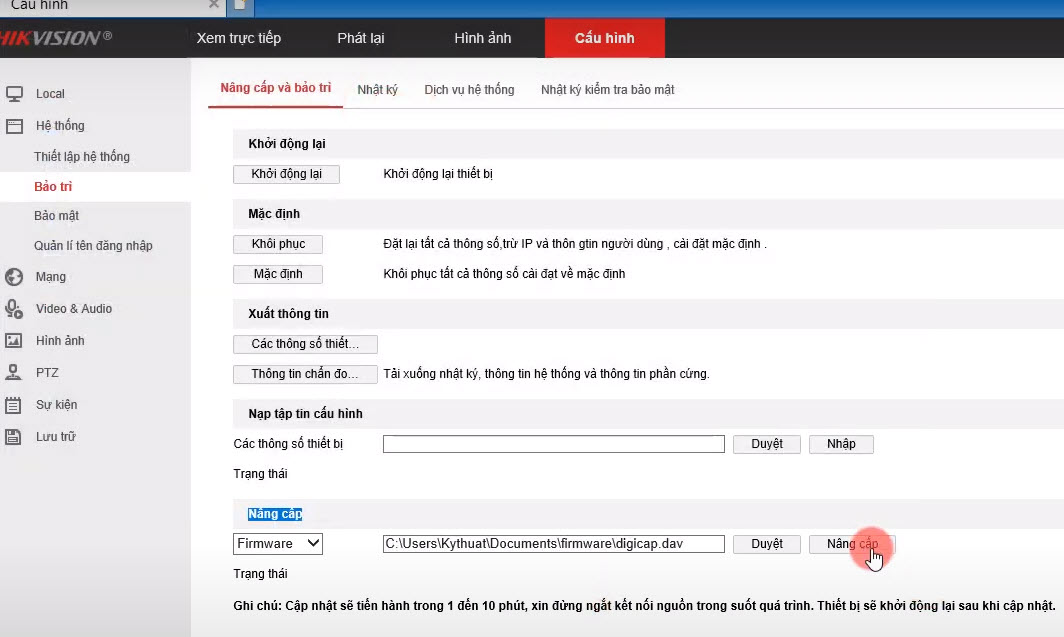The height and width of the screenshot is (637, 1064).
Task: Open the Sự kiện event icon
Action: tap(14, 405)
